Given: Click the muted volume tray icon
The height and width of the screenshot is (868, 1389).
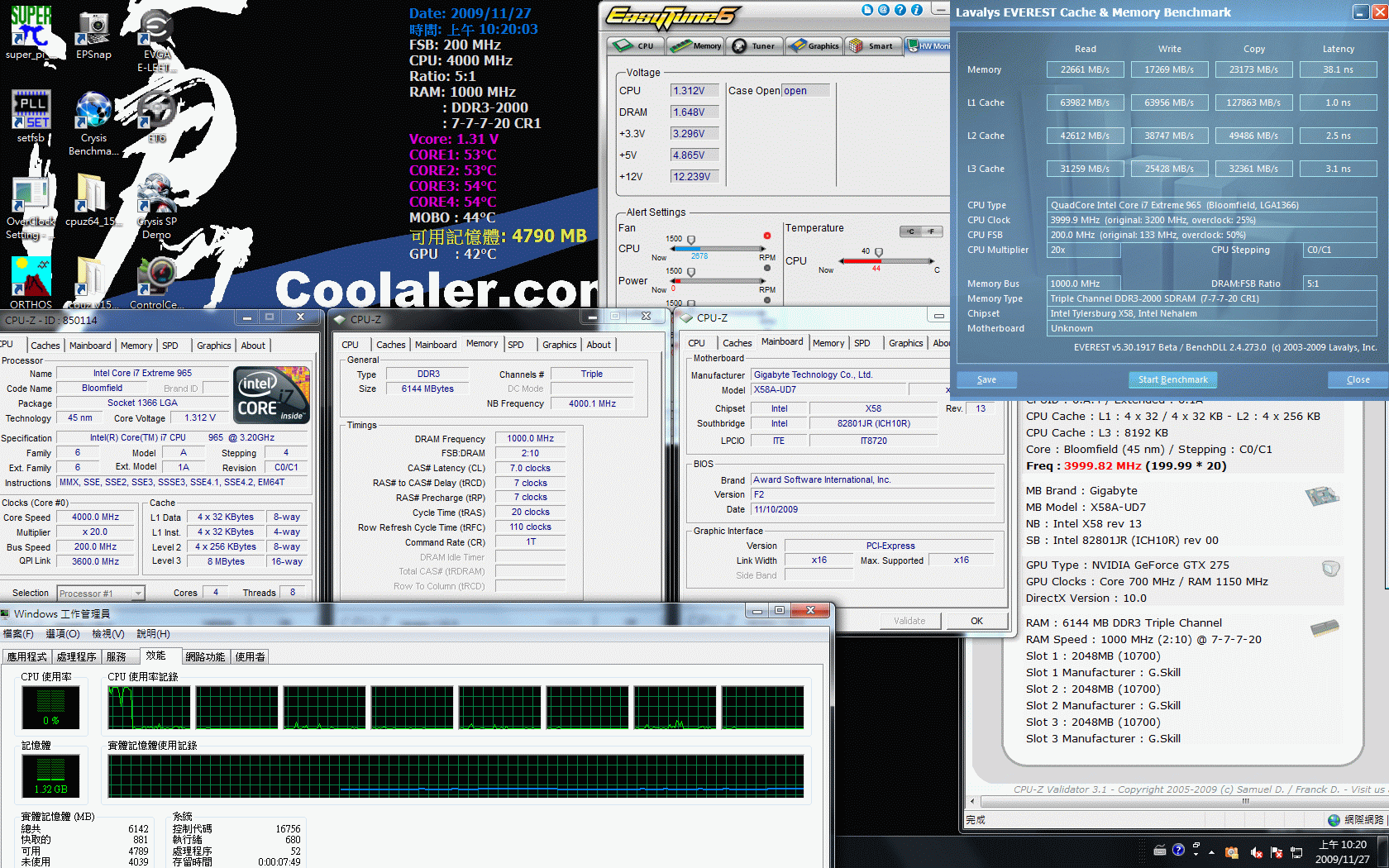Looking at the screenshot, I should point(1256,852).
